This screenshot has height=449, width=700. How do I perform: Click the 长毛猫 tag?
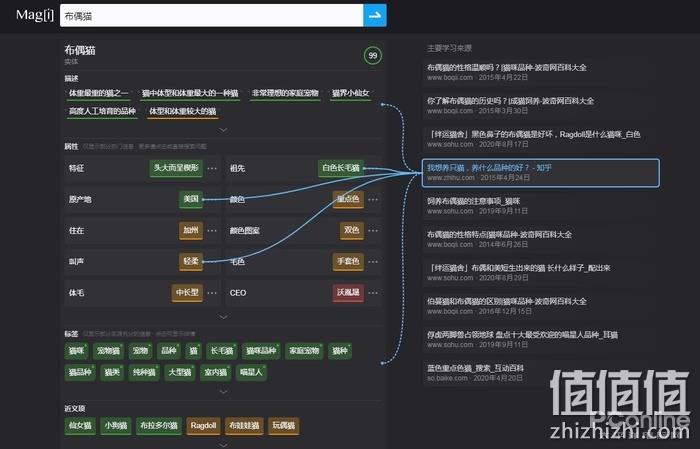pos(222,351)
